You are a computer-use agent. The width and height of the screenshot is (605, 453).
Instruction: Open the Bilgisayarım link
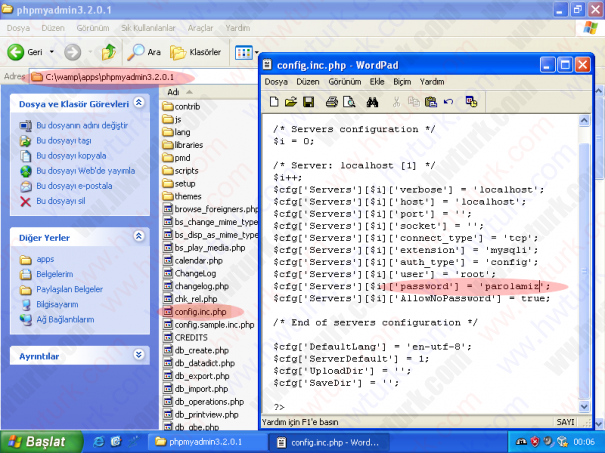coord(57,304)
